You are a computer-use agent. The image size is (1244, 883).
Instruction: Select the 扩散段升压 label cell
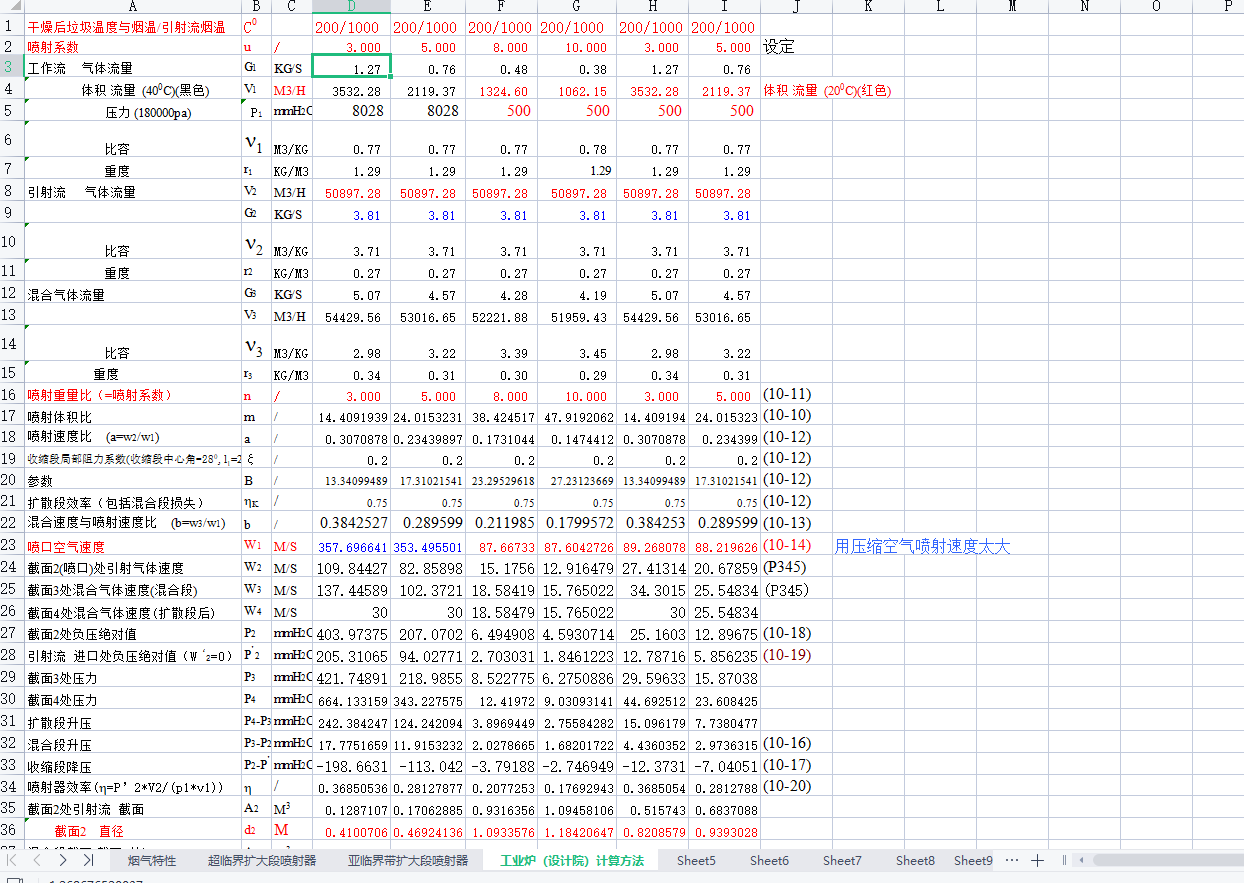pyautogui.click(x=133, y=721)
